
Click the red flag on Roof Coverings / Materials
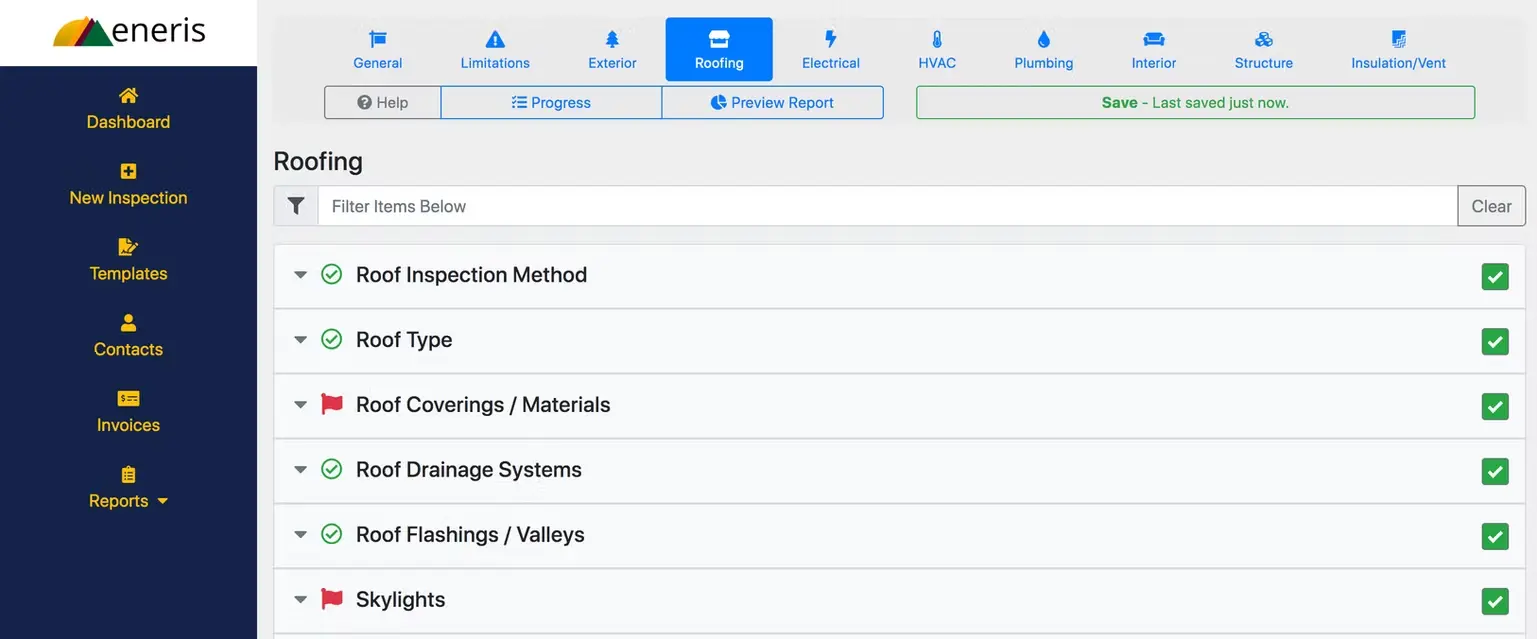point(331,404)
